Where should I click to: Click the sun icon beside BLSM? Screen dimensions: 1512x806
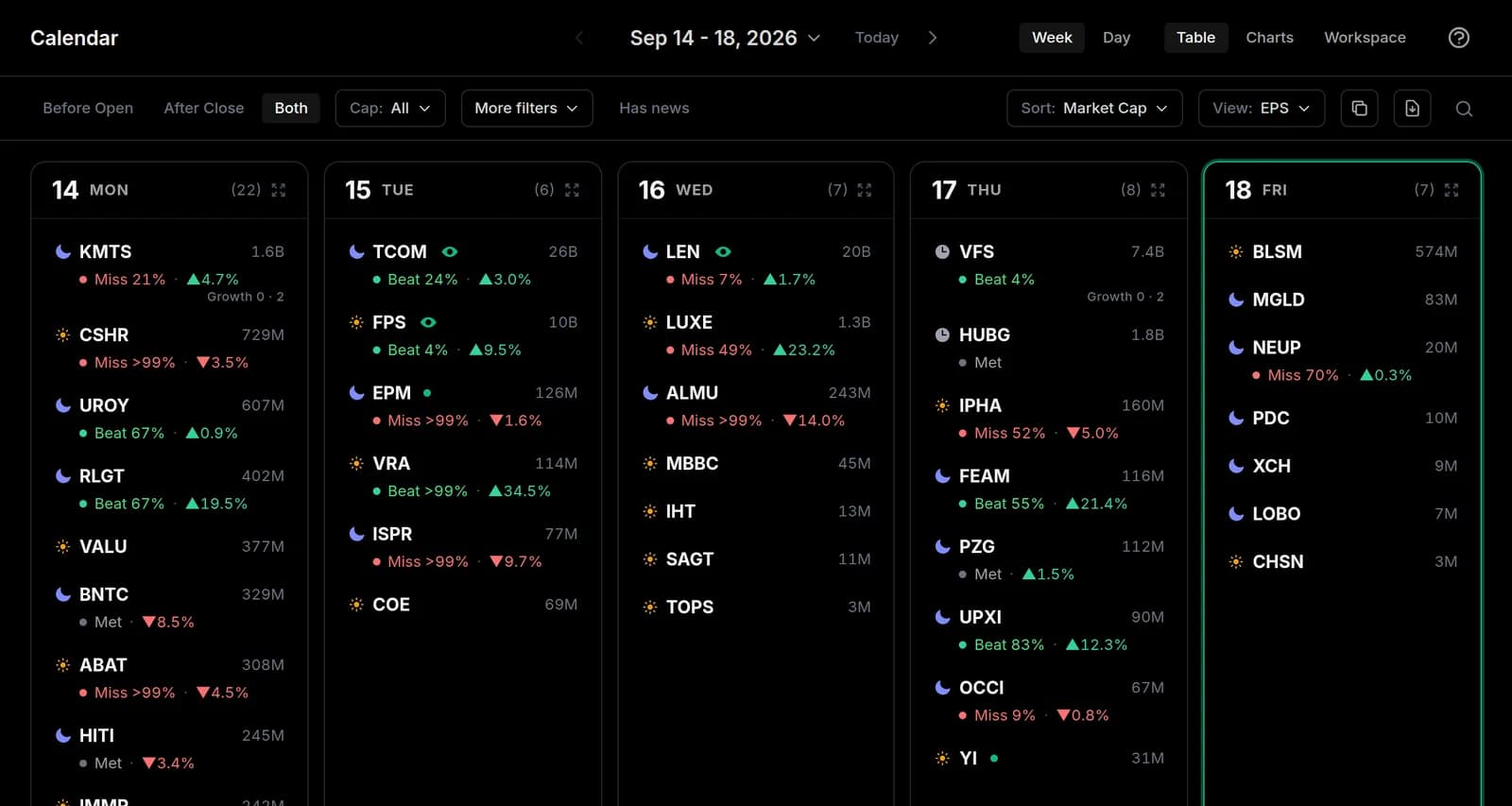[x=1236, y=251]
